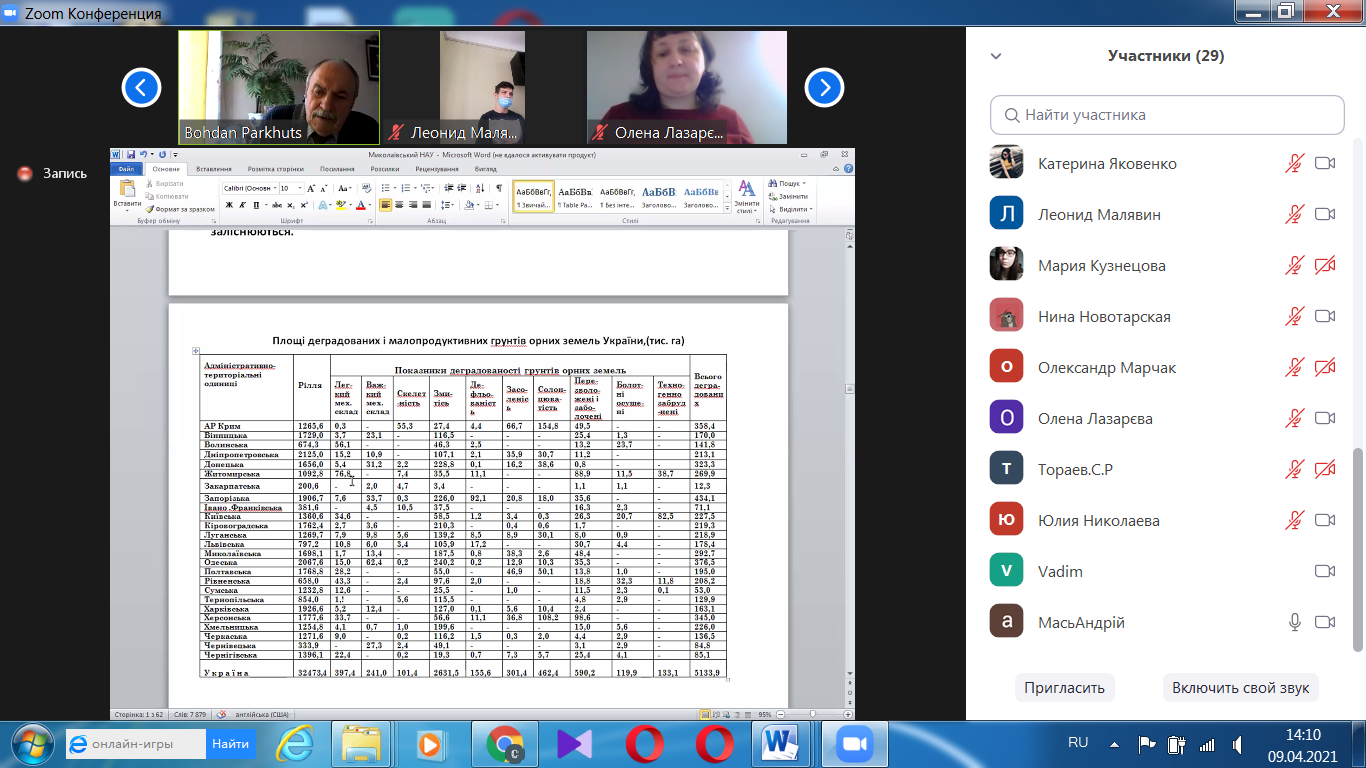Click the Пригласить button

(x=1065, y=688)
